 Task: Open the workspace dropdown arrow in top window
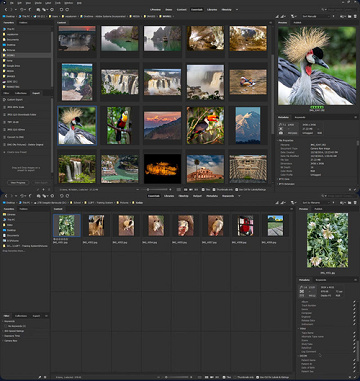[237, 10]
